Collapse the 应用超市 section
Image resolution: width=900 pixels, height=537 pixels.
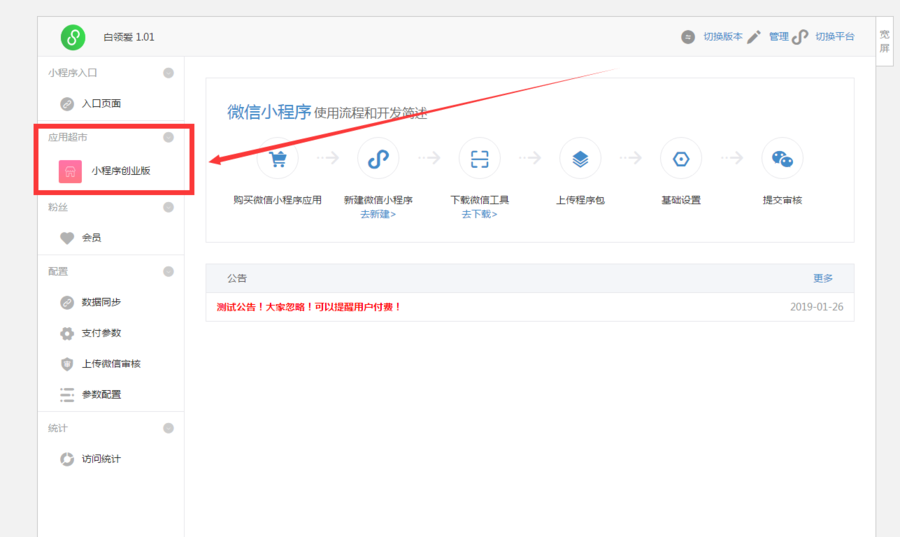[x=168, y=137]
